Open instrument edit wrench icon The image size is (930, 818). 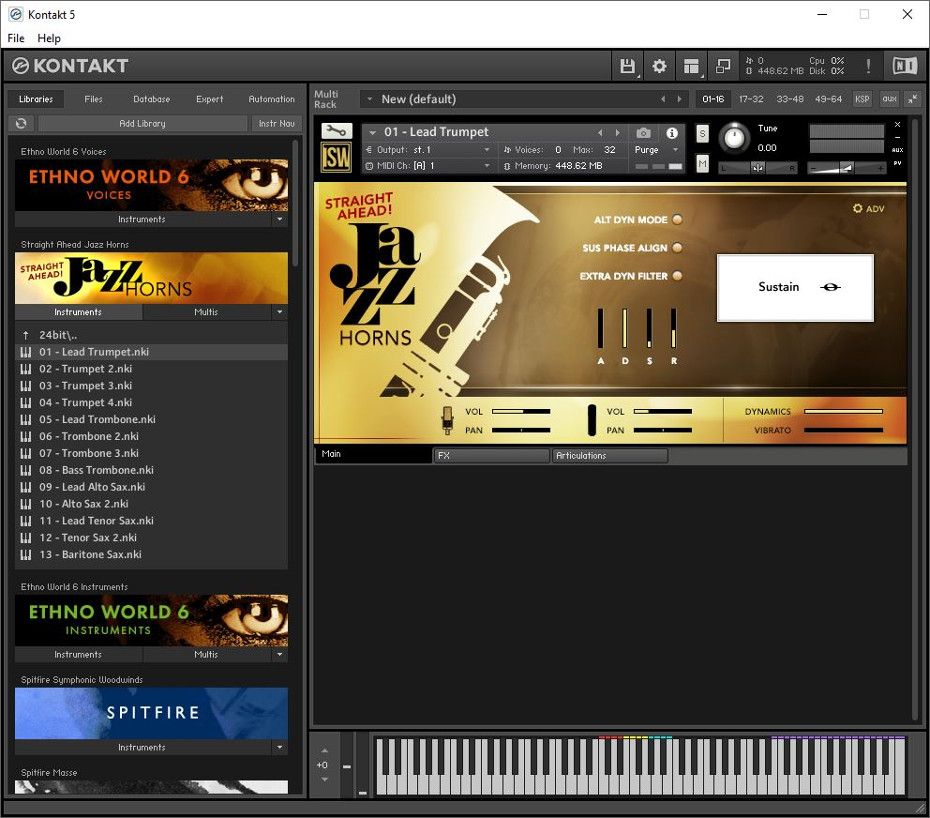click(x=336, y=131)
